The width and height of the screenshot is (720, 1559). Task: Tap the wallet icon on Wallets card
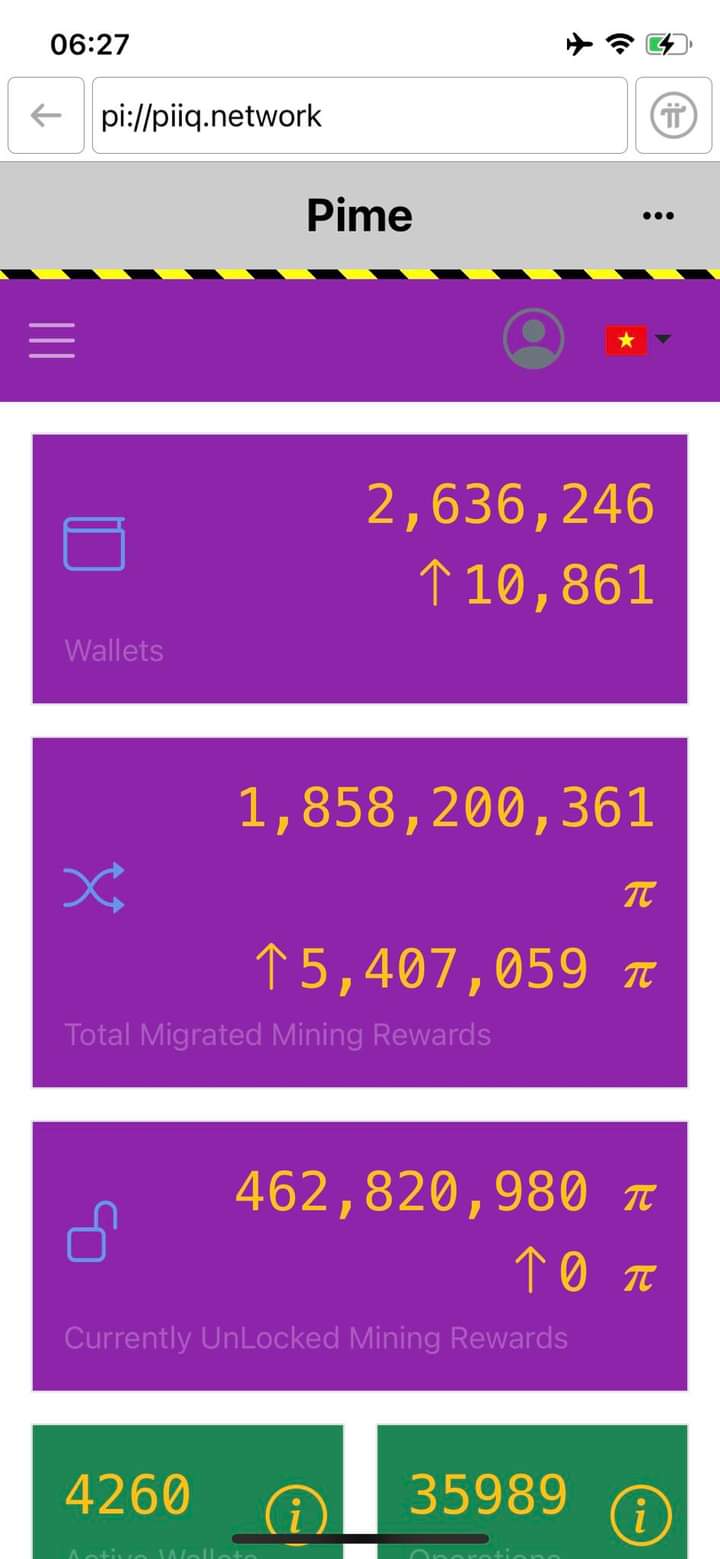click(94, 544)
